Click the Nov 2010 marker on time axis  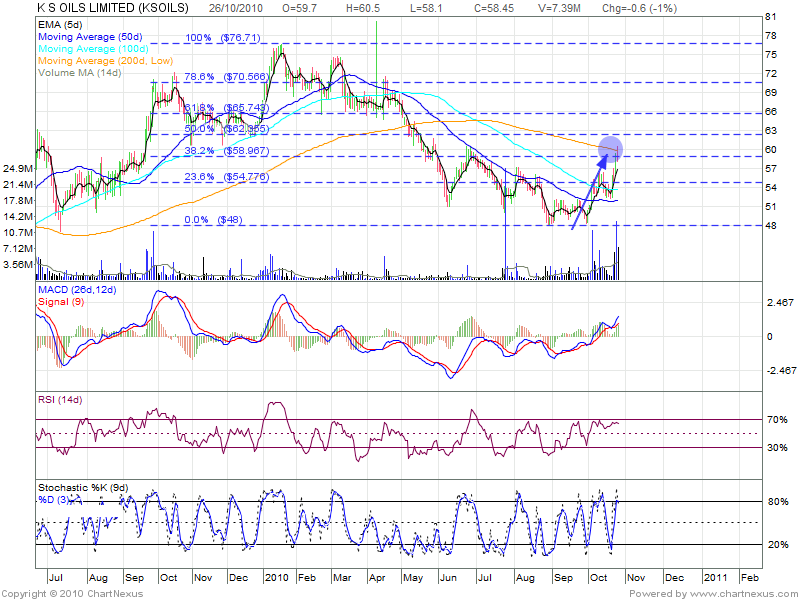click(637, 578)
